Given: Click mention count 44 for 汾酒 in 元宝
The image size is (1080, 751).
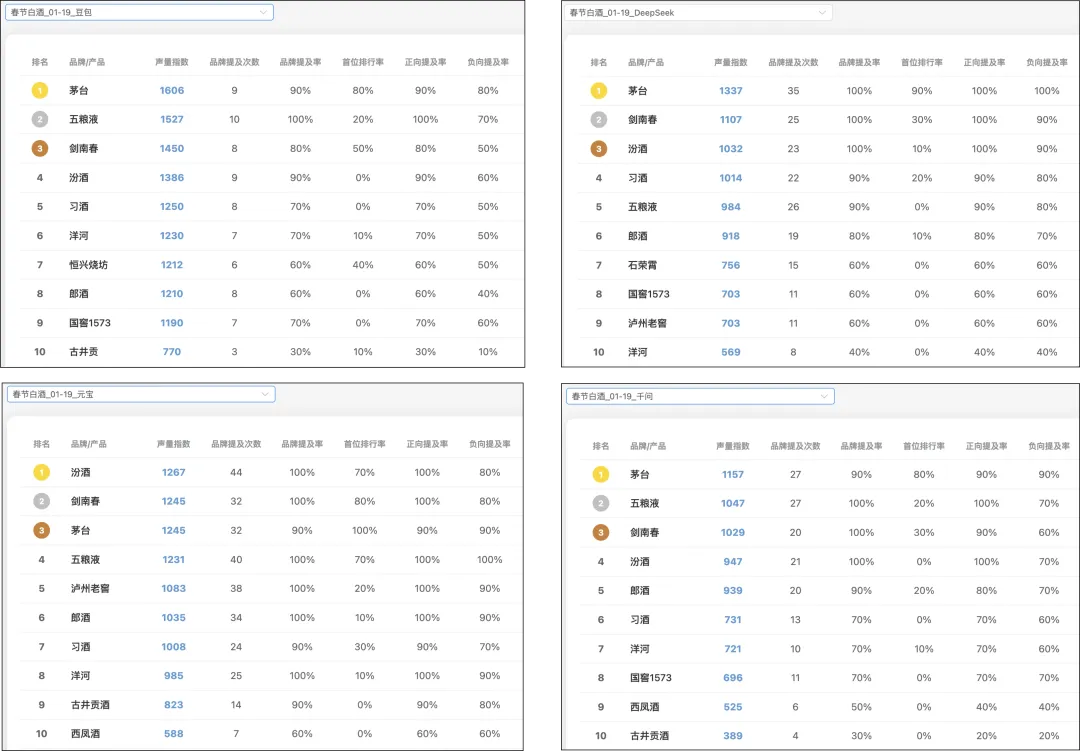Looking at the screenshot, I should click(x=236, y=473).
